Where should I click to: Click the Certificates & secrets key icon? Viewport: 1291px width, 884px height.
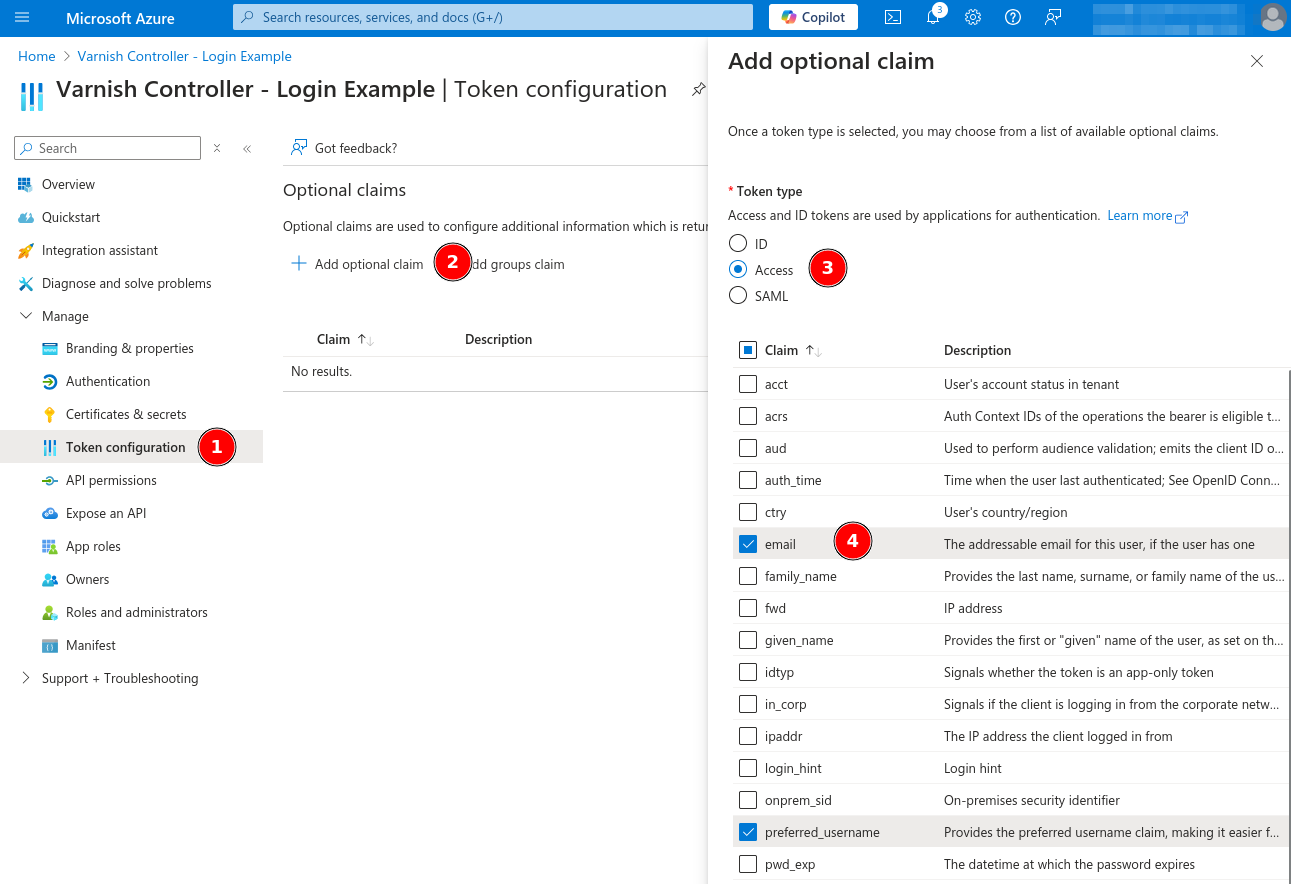[x=49, y=414]
